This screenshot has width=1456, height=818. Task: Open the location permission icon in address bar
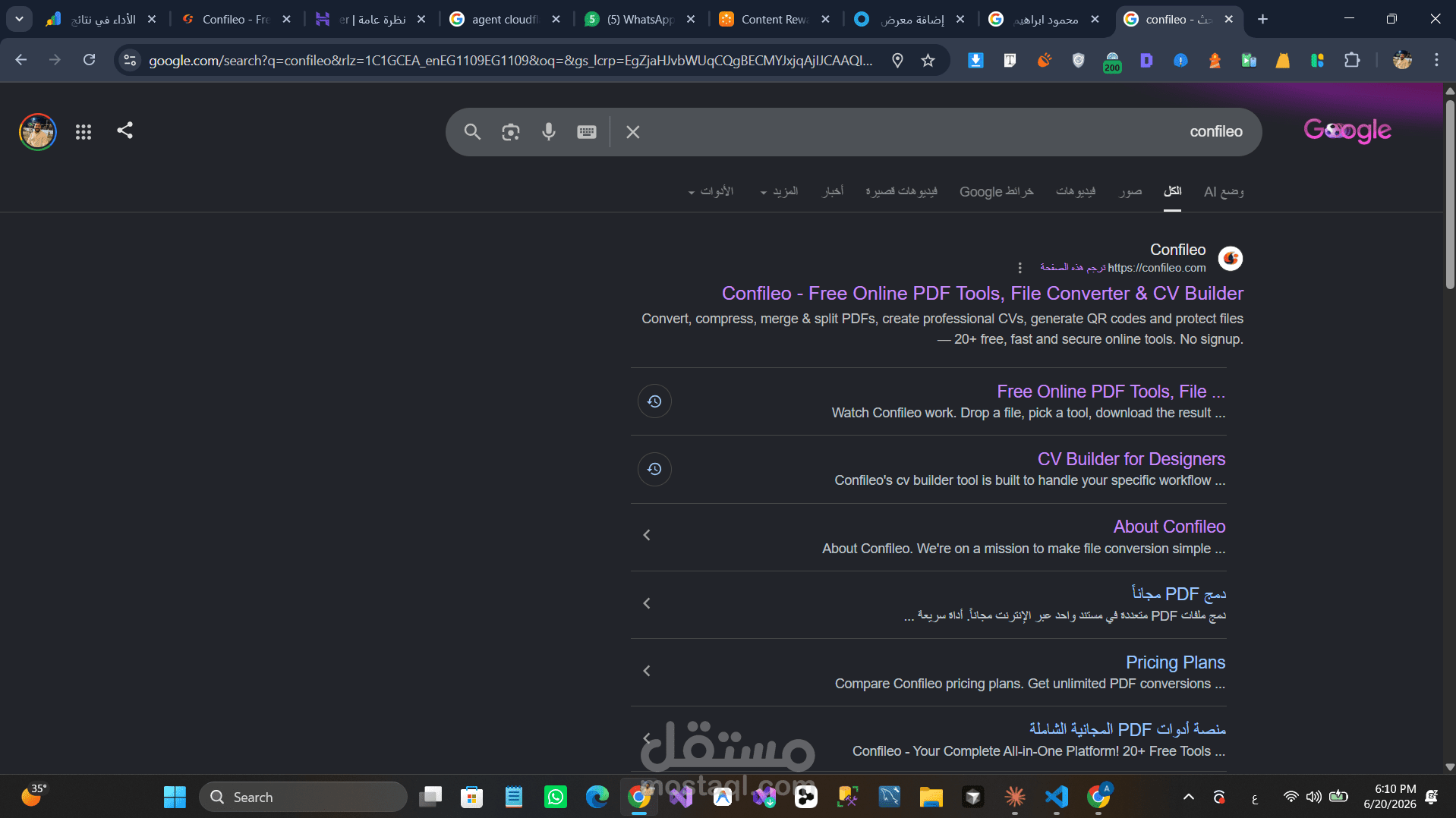coord(897,60)
